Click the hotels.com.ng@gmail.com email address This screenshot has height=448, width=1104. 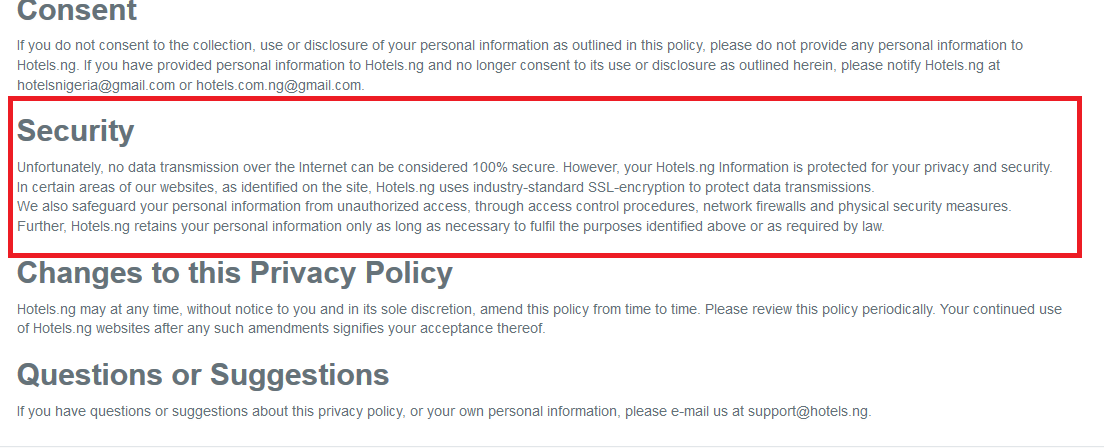click(280, 85)
